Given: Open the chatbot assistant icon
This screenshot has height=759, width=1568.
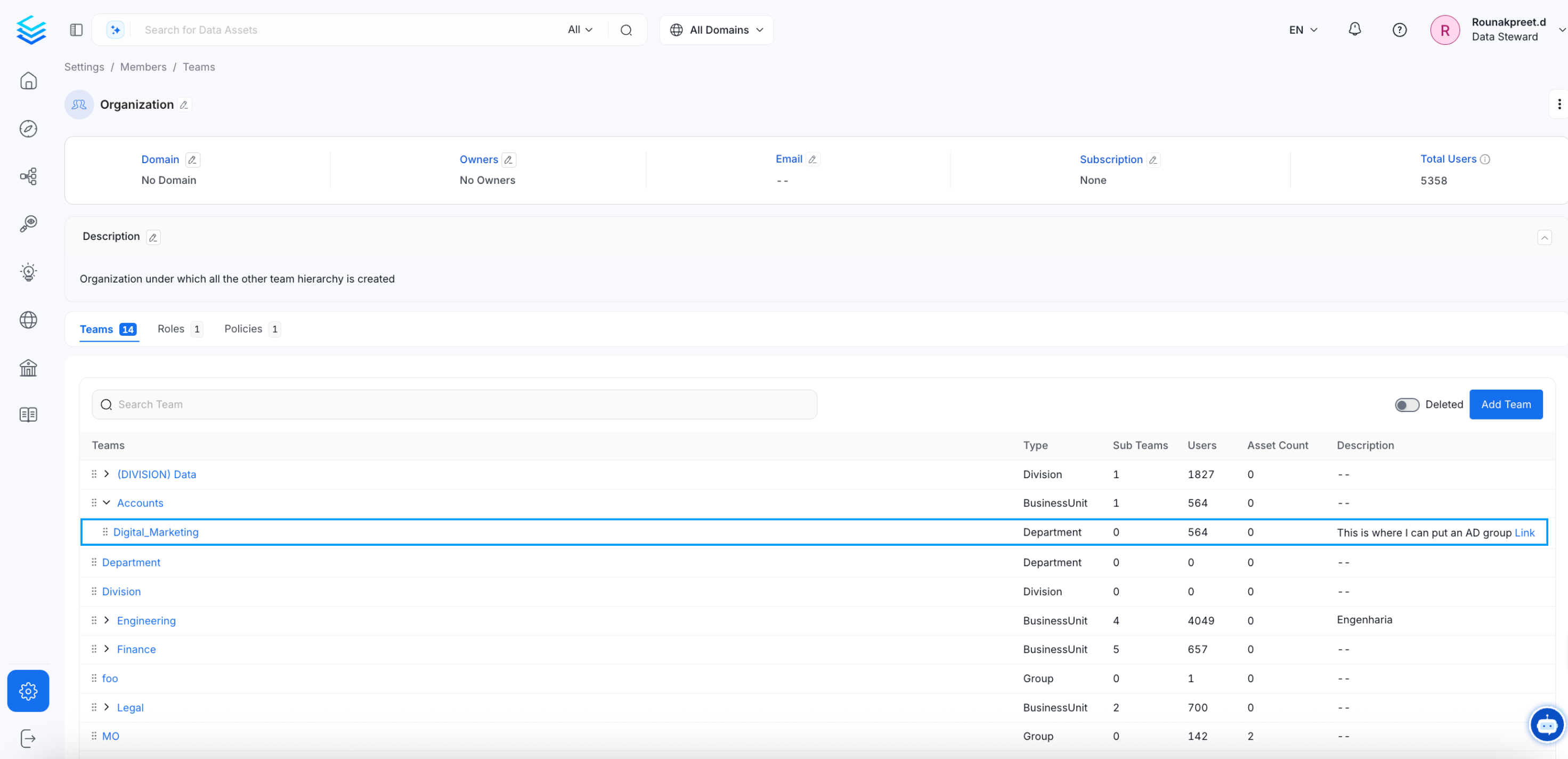Looking at the screenshot, I should coord(1547,724).
